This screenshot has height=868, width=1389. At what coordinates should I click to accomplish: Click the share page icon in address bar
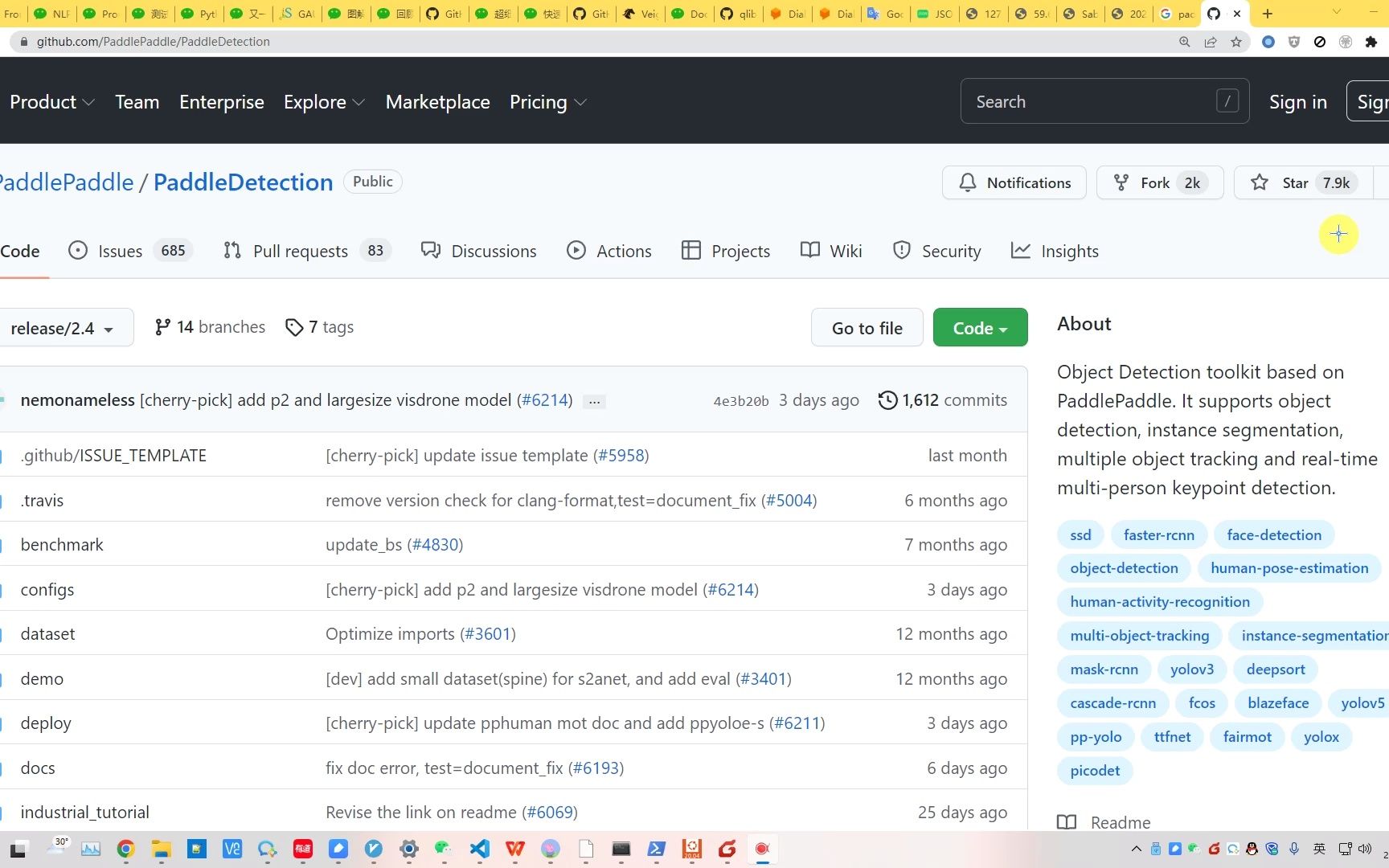[1210, 42]
